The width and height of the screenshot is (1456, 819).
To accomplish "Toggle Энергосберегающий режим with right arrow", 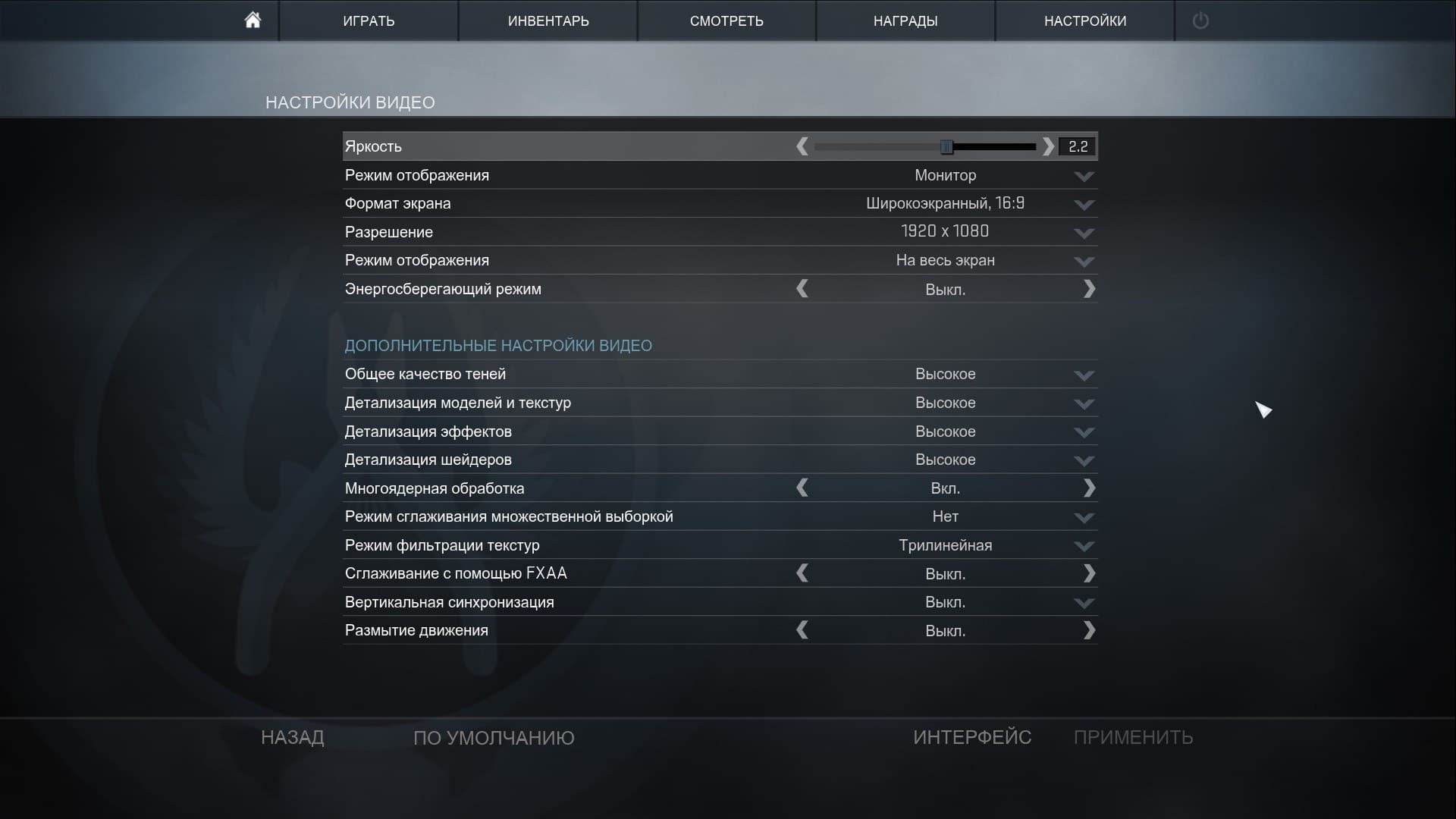I will [x=1089, y=289].
